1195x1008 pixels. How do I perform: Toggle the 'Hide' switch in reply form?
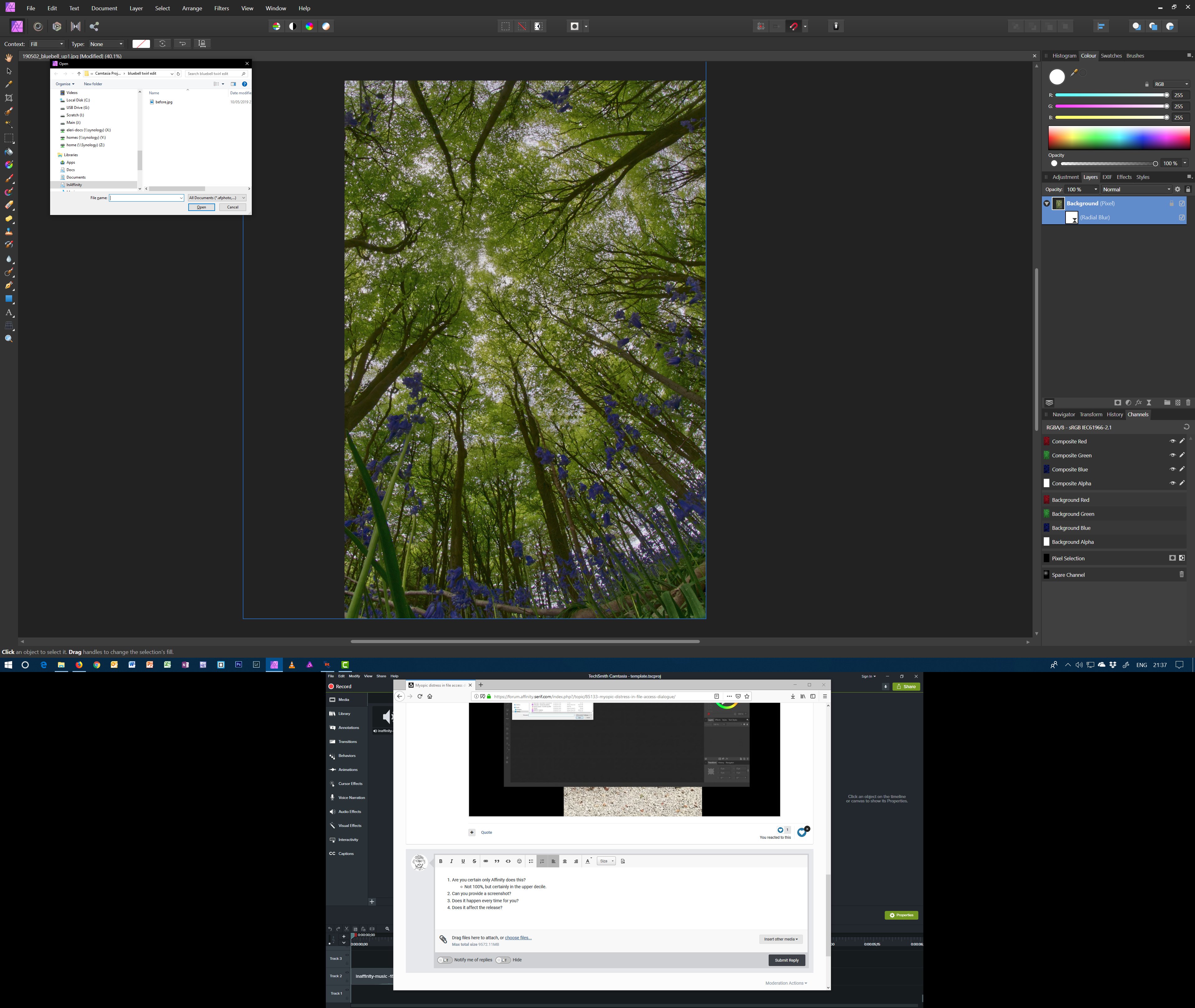coord(503,960)
